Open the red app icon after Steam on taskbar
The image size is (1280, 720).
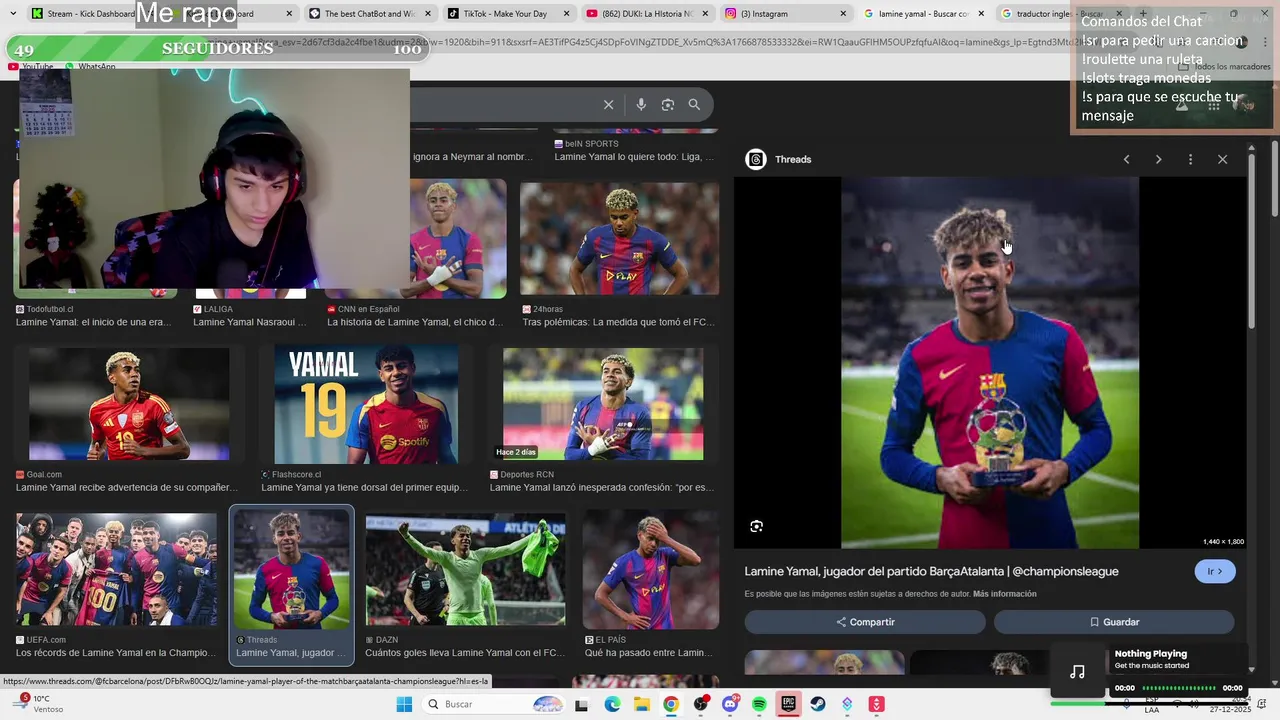tap(876, 705)
